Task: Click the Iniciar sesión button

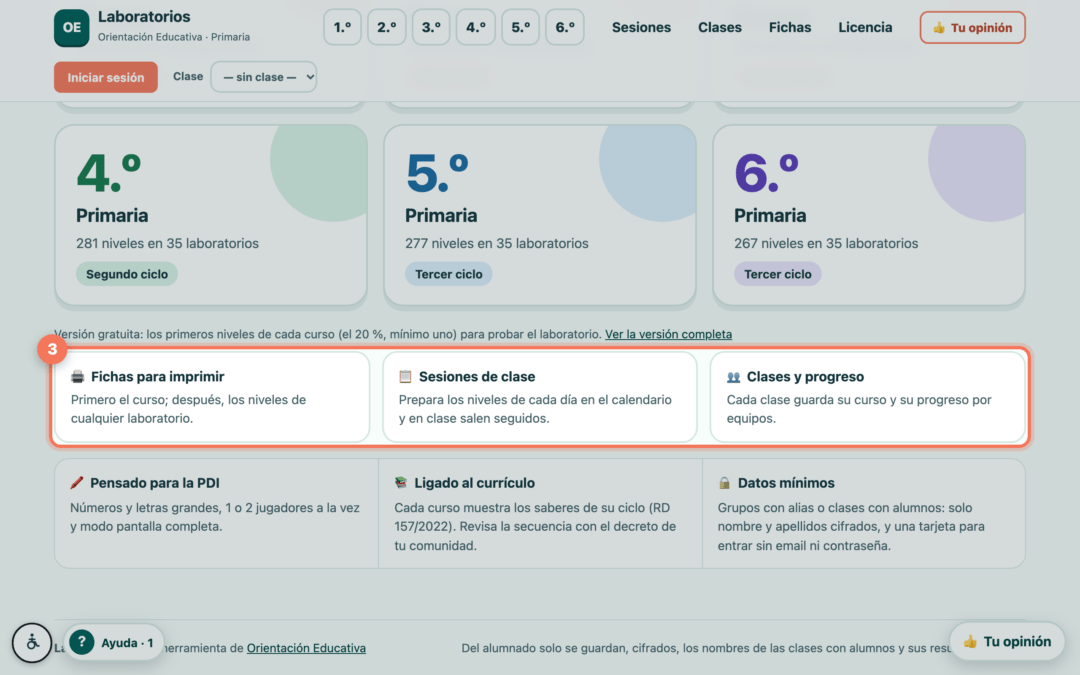Action: tap(106, 77)
